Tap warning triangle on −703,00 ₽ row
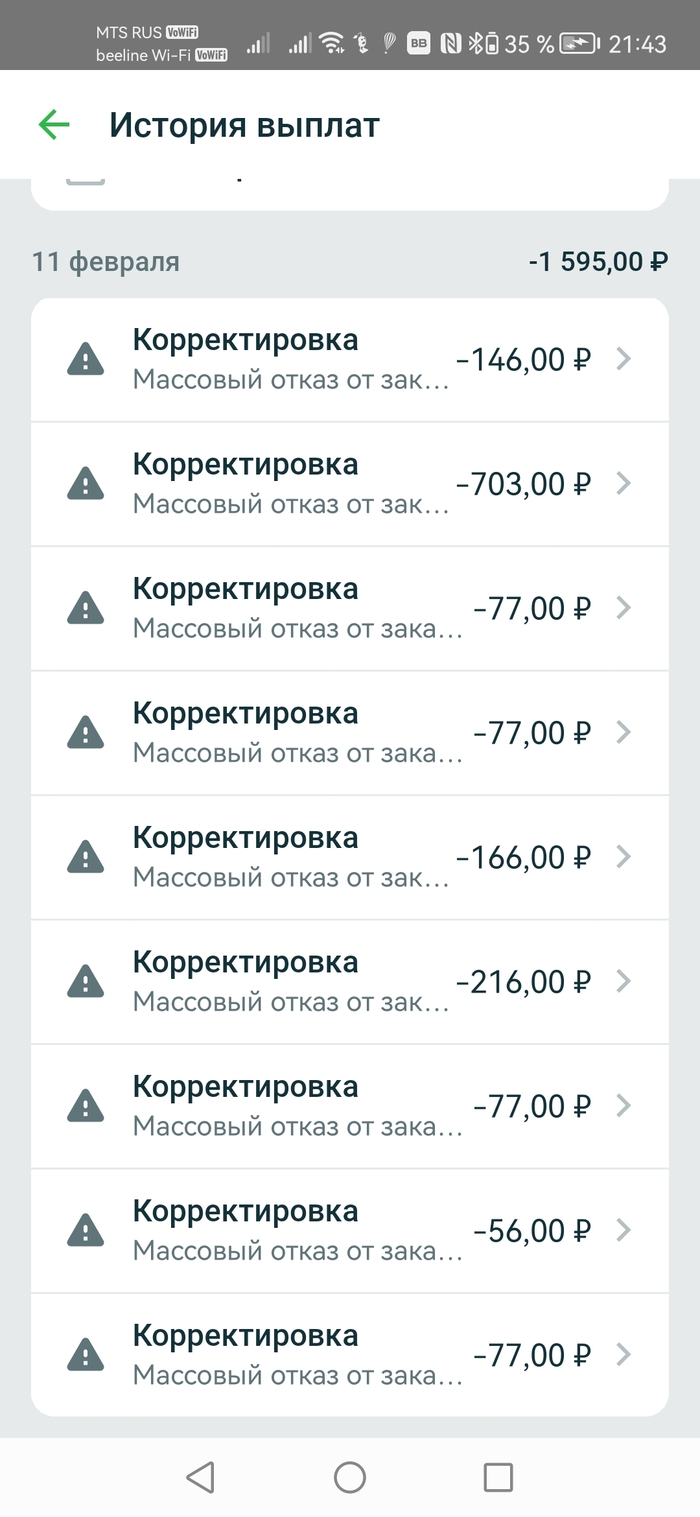This screenshot has height=1517, width=700. pyautogui.click(x=86, y=484)
